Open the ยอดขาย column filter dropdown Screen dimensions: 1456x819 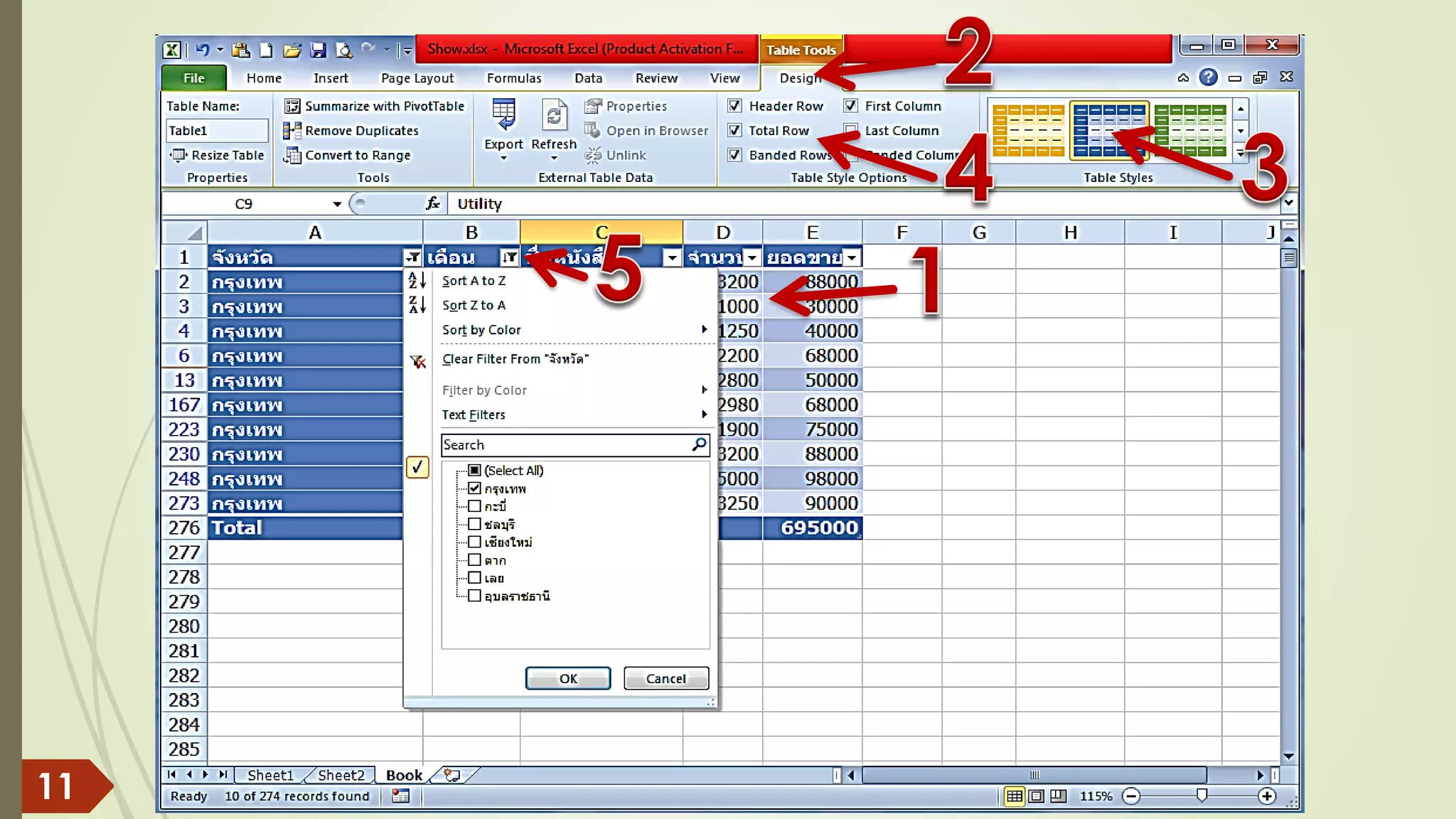852,257
